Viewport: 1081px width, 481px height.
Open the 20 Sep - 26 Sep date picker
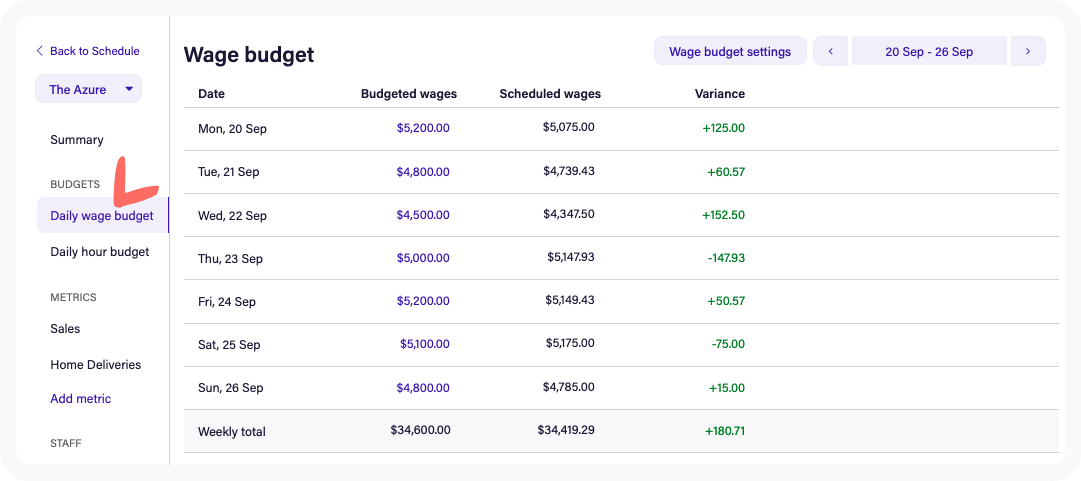(x=929, y=51)
